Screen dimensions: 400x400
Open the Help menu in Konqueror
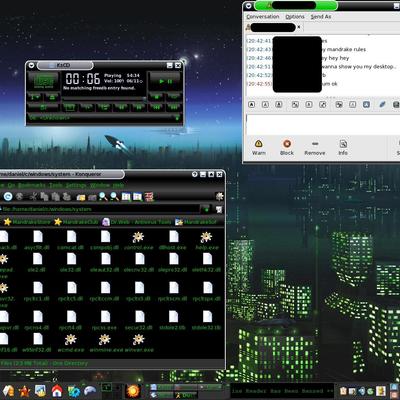tap(118, 185)
